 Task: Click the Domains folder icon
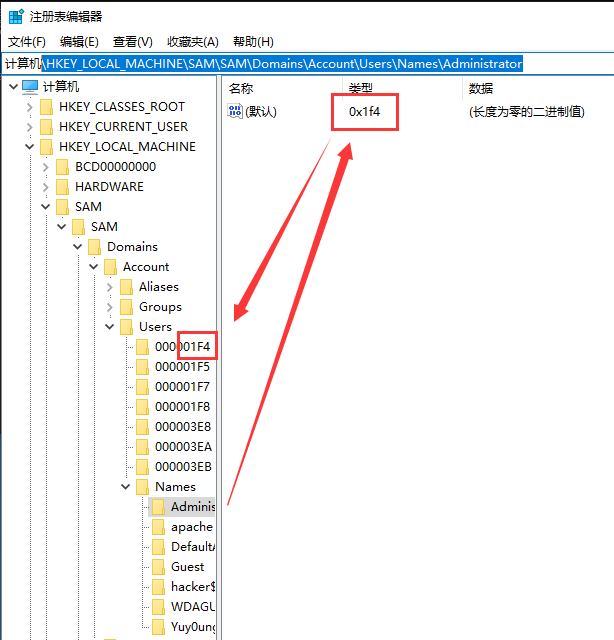(x=94, y=247)
